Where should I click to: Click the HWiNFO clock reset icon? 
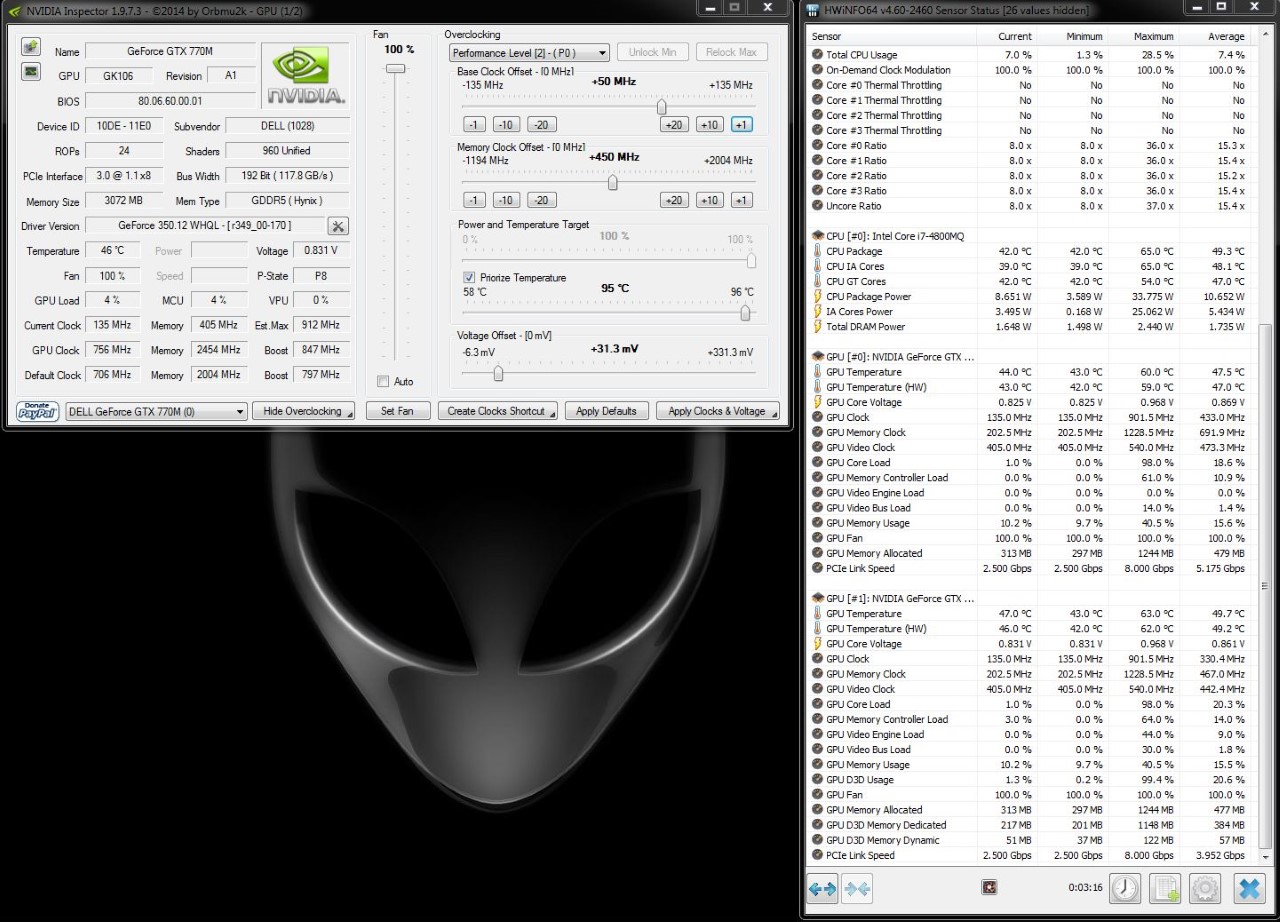pos(1126,887)
